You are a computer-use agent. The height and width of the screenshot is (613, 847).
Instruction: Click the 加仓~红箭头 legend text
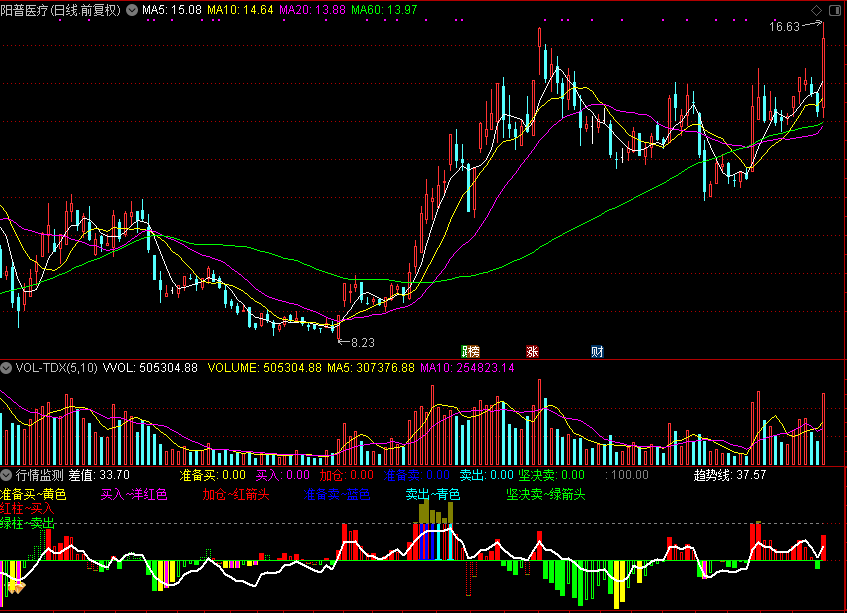point(236,494)
